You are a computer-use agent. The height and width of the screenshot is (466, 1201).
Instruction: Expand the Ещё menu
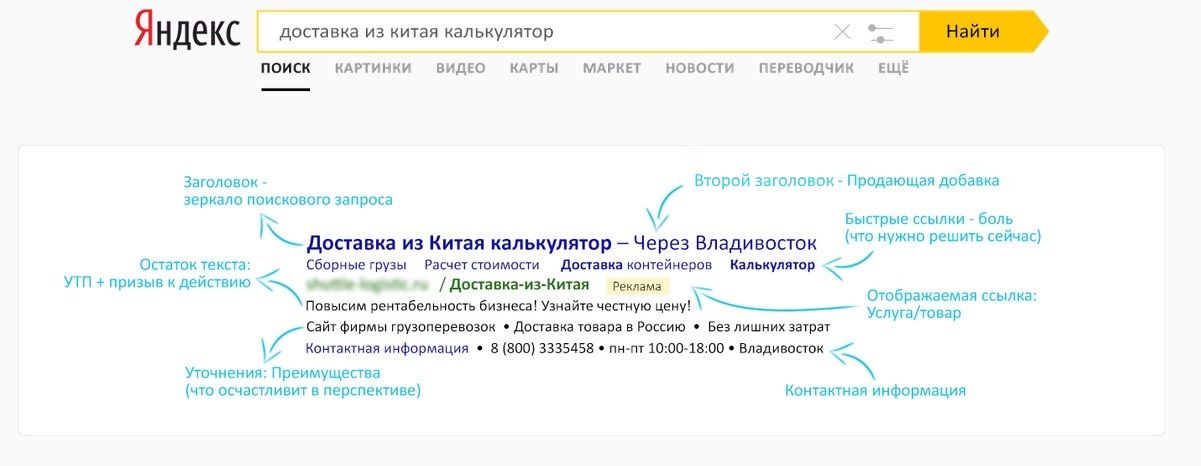893,68
